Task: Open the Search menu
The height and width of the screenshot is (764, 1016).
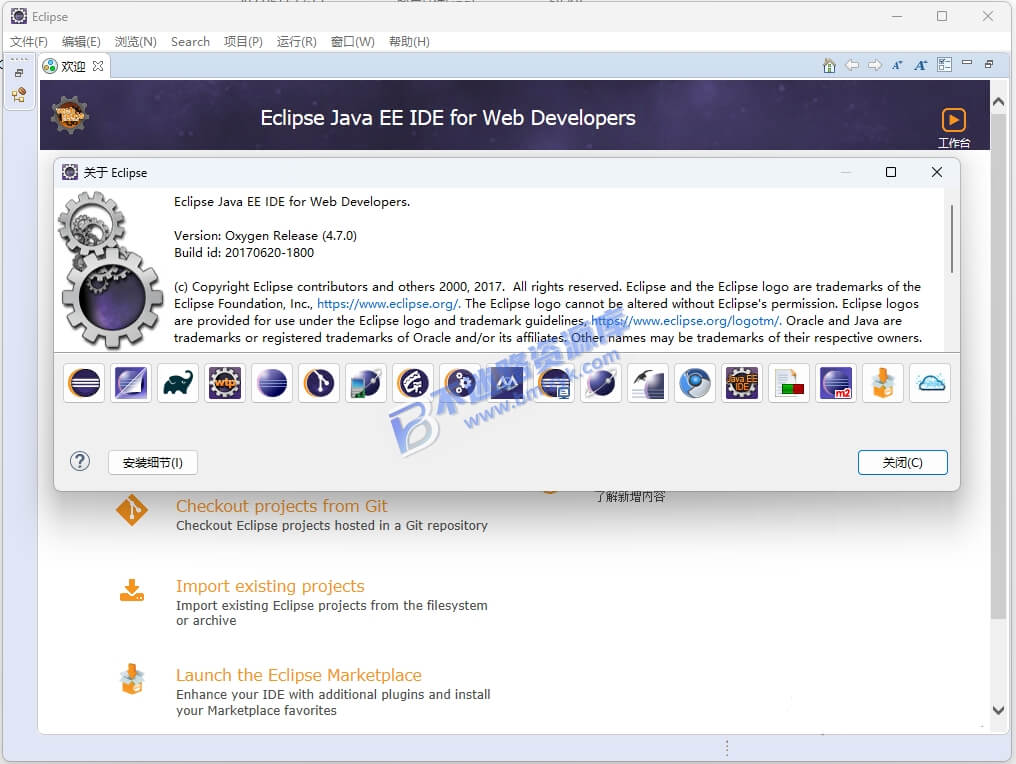Action: click(x=190, y=41)
